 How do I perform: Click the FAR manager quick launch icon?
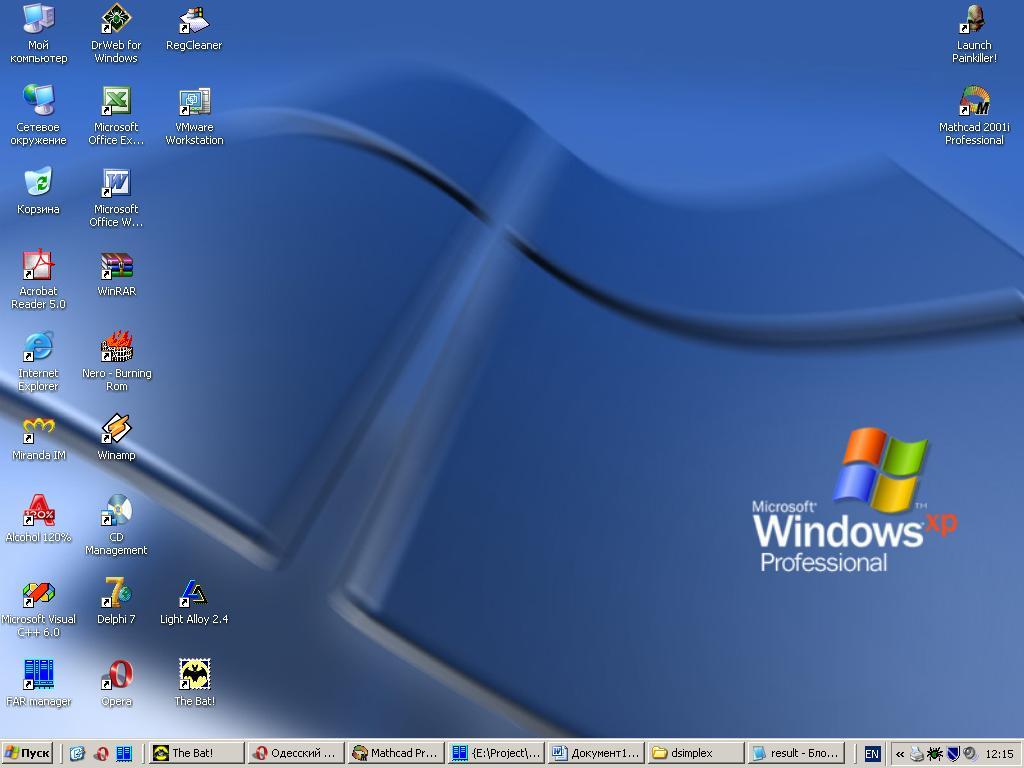[x=124, y=754]
